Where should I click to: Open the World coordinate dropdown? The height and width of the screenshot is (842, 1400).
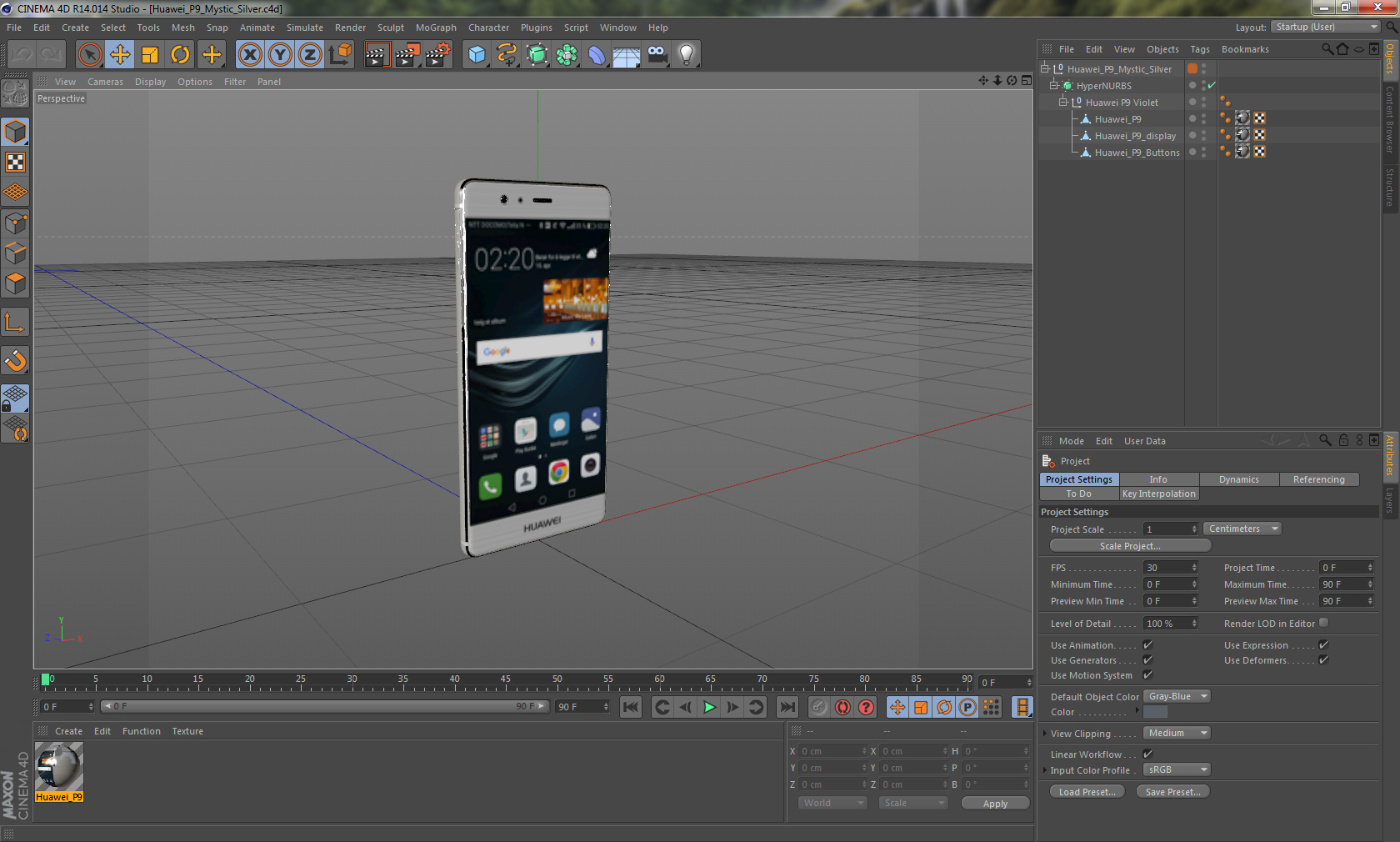tap(832, 803)
